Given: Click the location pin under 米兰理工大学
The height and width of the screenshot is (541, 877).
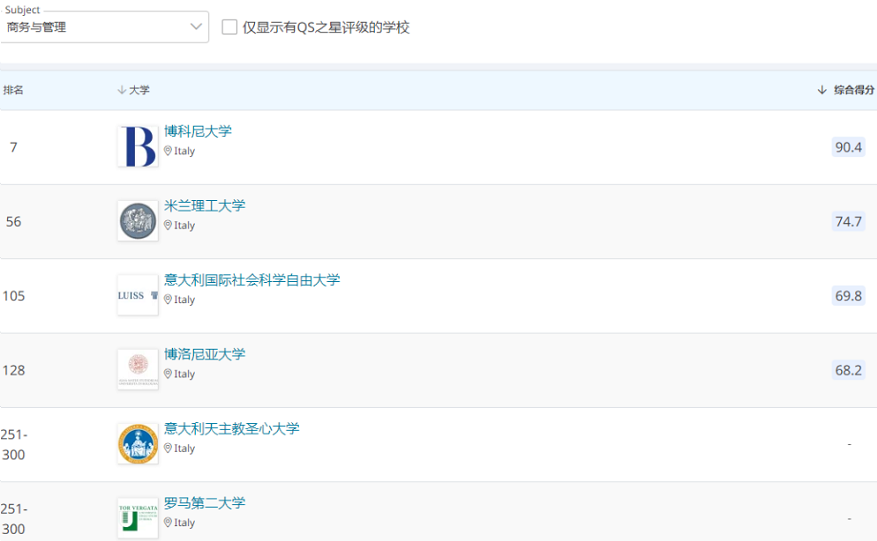Looking at the screenshot, I should tap(168, 225).
